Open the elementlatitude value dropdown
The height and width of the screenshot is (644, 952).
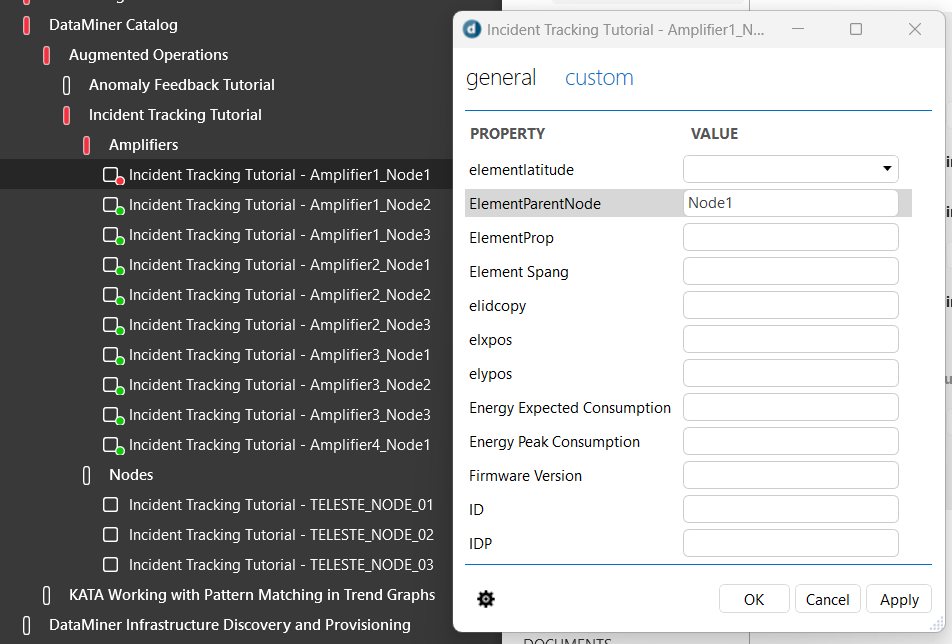884,169
